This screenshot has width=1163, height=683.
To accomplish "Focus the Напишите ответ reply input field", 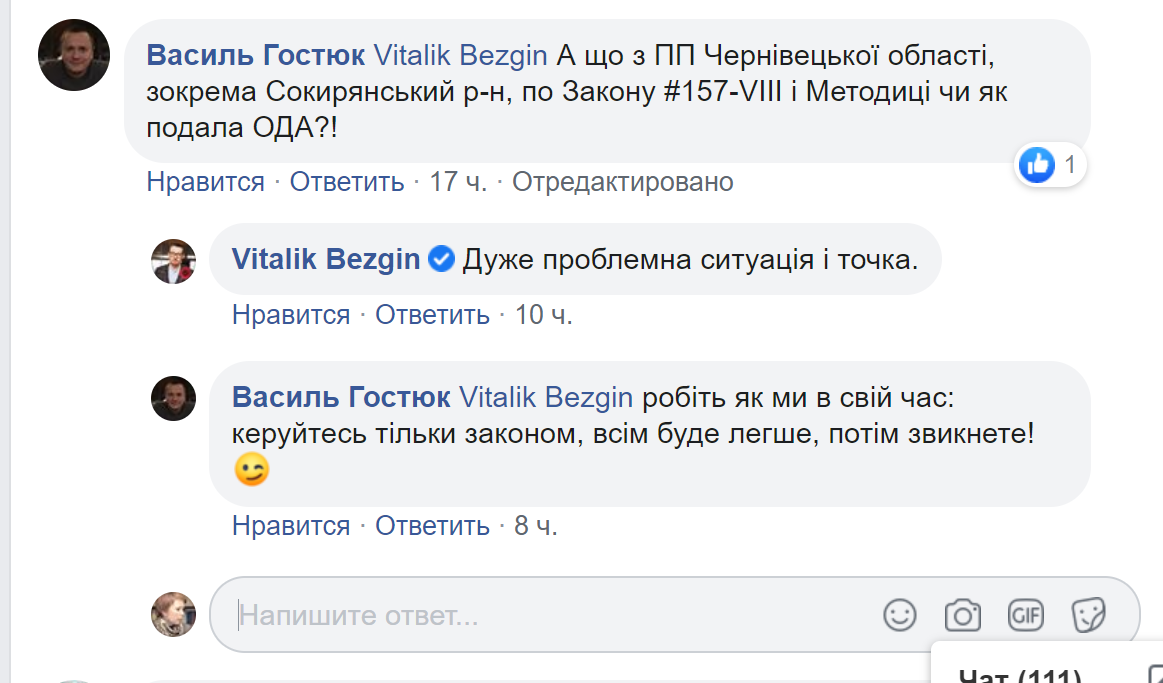I will [550, 615].
